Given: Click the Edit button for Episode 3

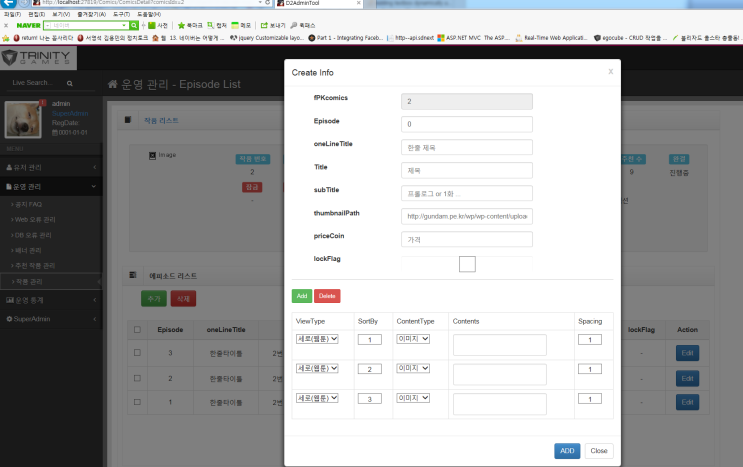Looking at the screenshot, I should [687, 353].
